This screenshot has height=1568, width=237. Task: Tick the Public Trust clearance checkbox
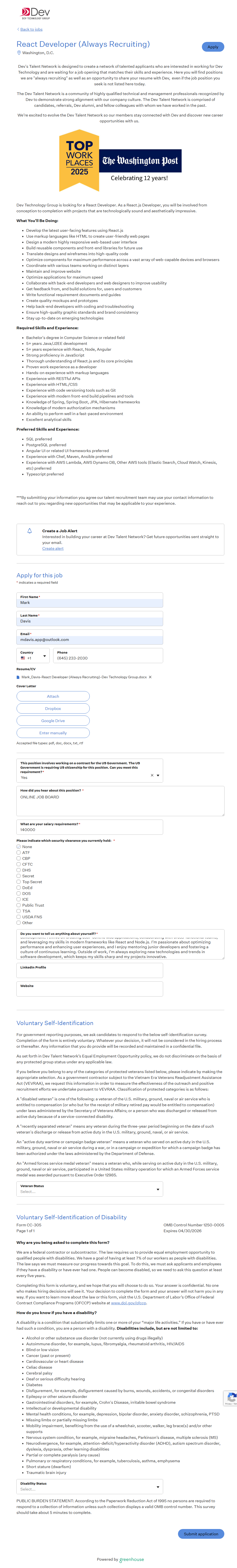[18, 905]
